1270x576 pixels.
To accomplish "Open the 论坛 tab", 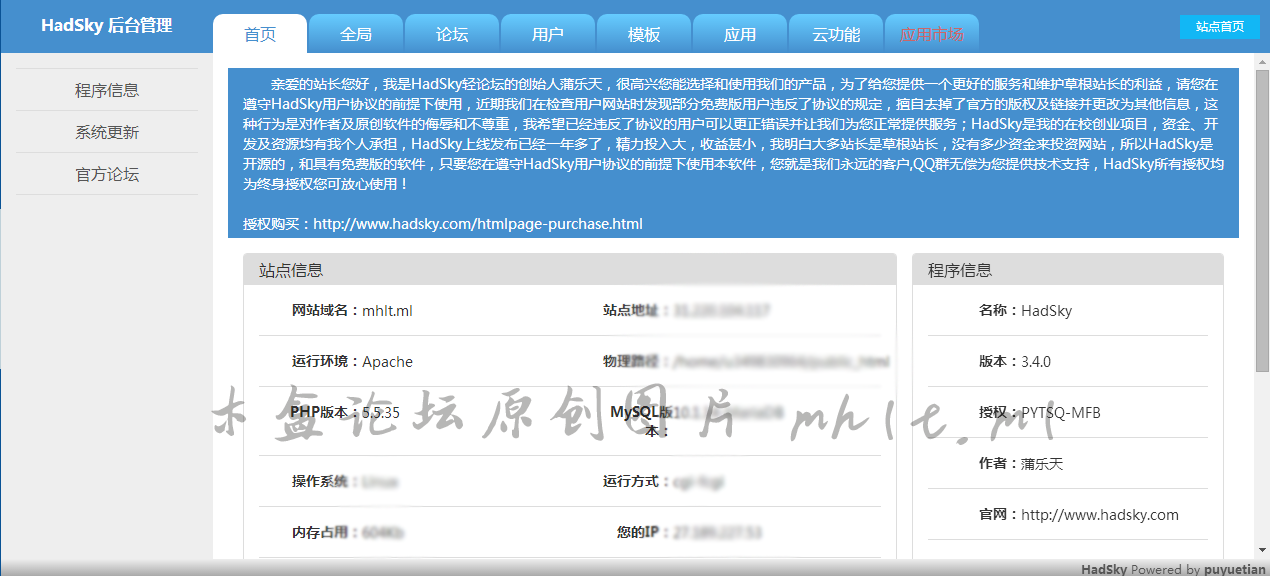I will click(x=452, y=34).
